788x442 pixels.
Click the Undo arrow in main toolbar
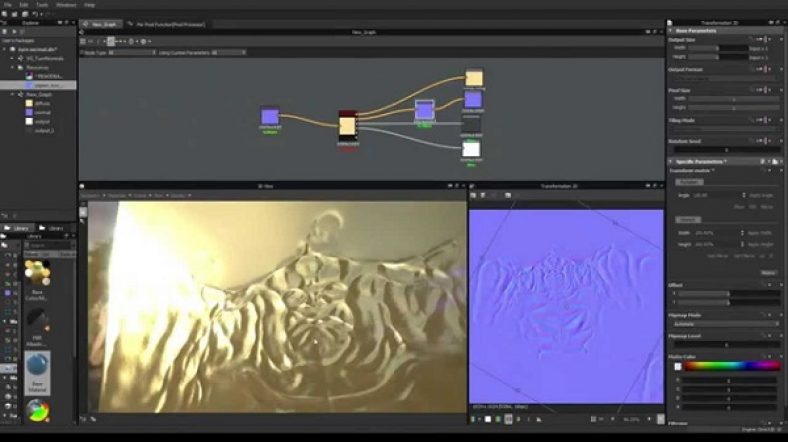(35, 14)
